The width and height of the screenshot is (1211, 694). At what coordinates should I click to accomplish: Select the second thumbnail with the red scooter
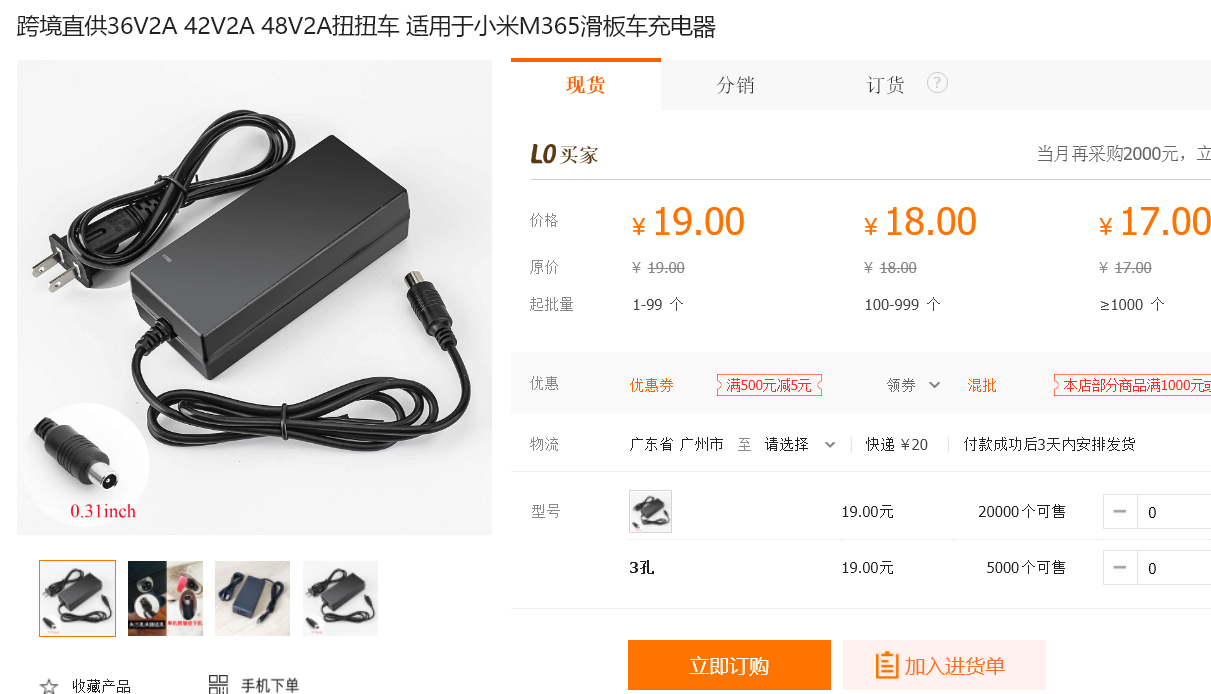pyautogui.click(x=165, y=598)
